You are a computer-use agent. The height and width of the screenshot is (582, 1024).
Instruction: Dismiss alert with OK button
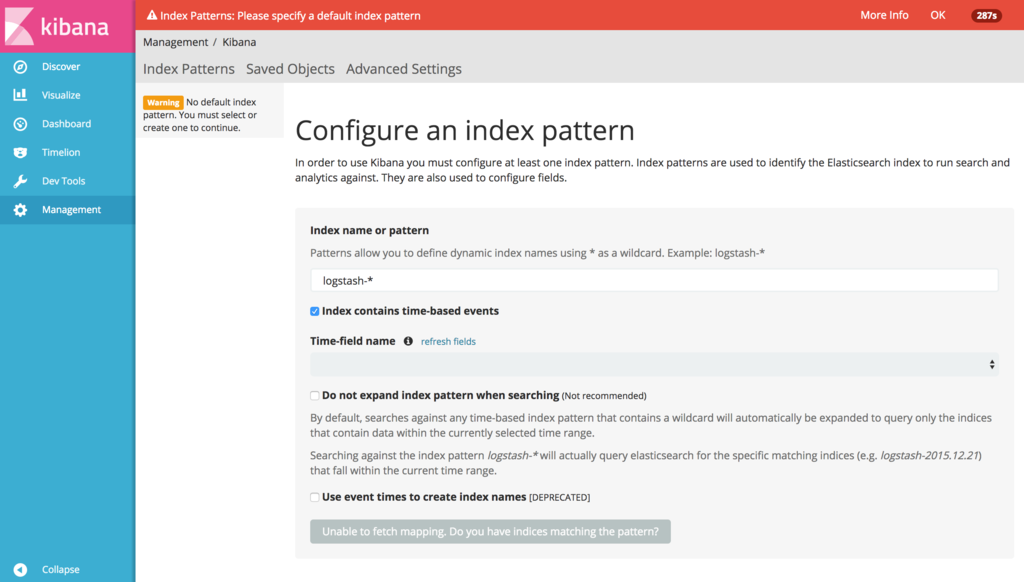point(938,15)
